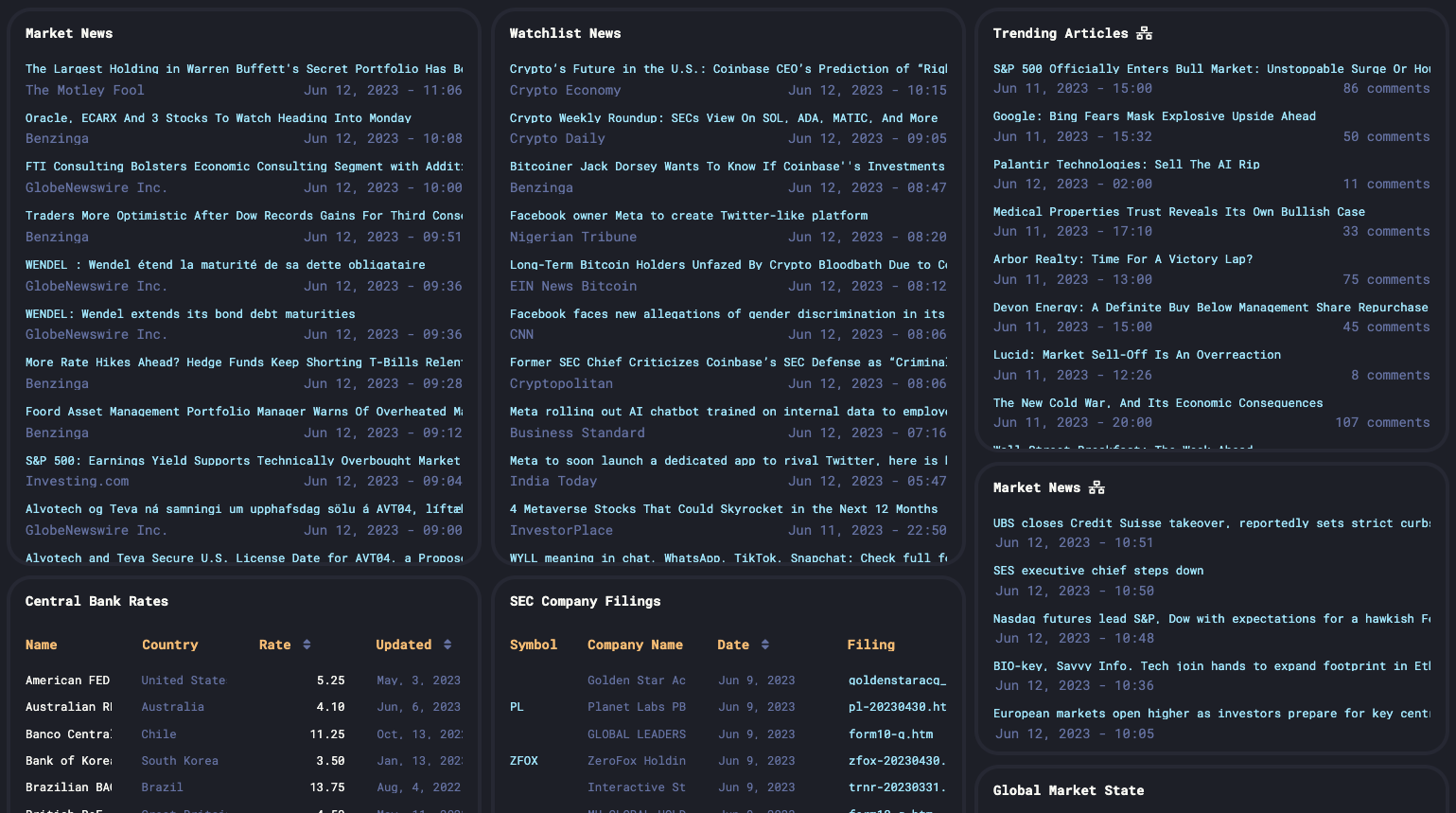Open Lucid: Market Sell-Off Is An Overreaction
The height and width of the screenshot is (813, 1456).
[1137, 355]
